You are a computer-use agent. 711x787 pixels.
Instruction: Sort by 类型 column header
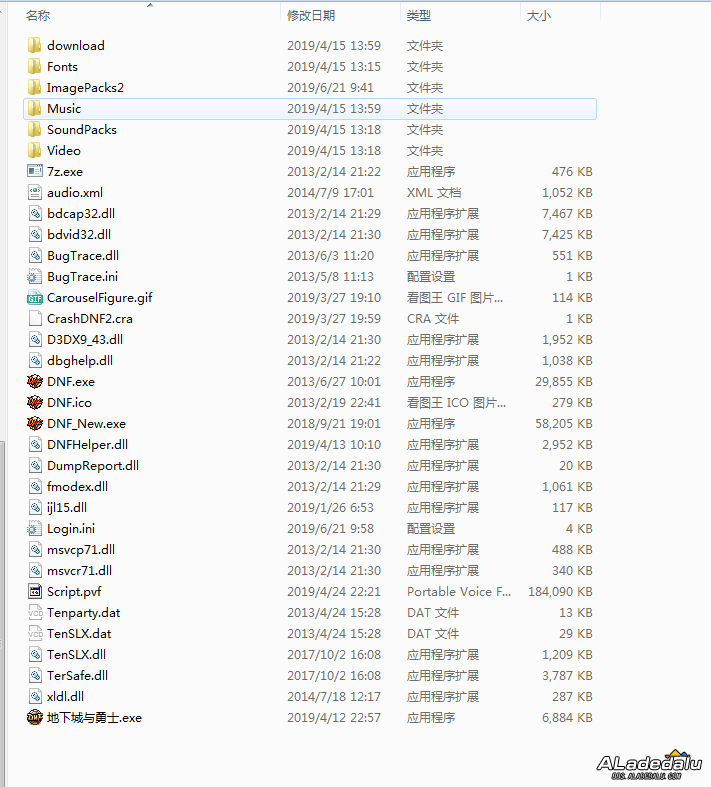pyautogui.click(x=419, y=16)
